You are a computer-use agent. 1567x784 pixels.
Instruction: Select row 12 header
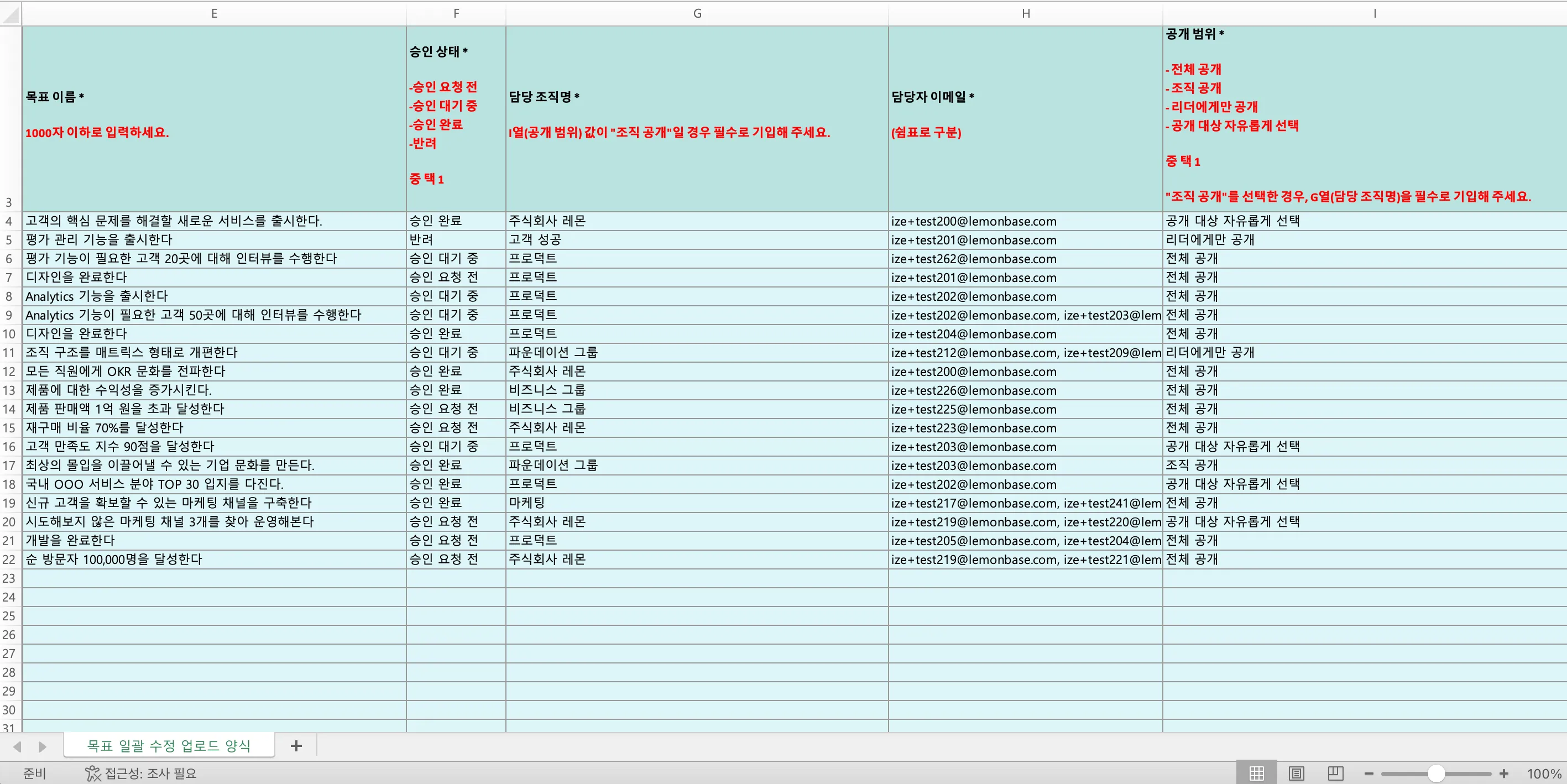tap(11, 372)
